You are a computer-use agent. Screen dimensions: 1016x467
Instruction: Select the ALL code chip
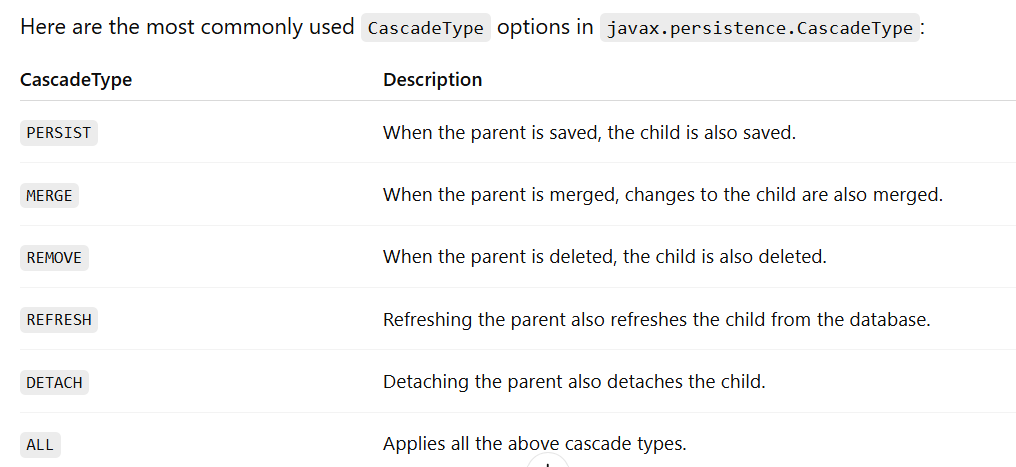pos(40,445)
